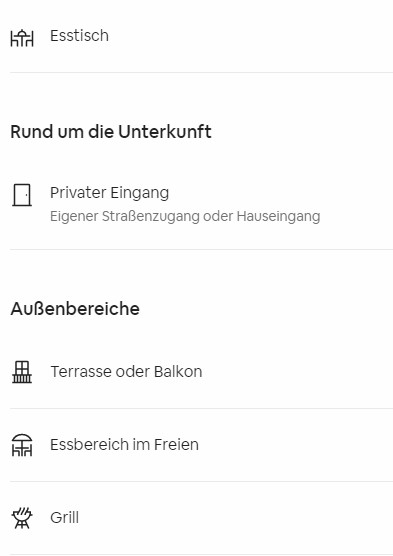Click the word Balkon in the amenity list
Screen dimensions: 393x556
coord(178,372)
